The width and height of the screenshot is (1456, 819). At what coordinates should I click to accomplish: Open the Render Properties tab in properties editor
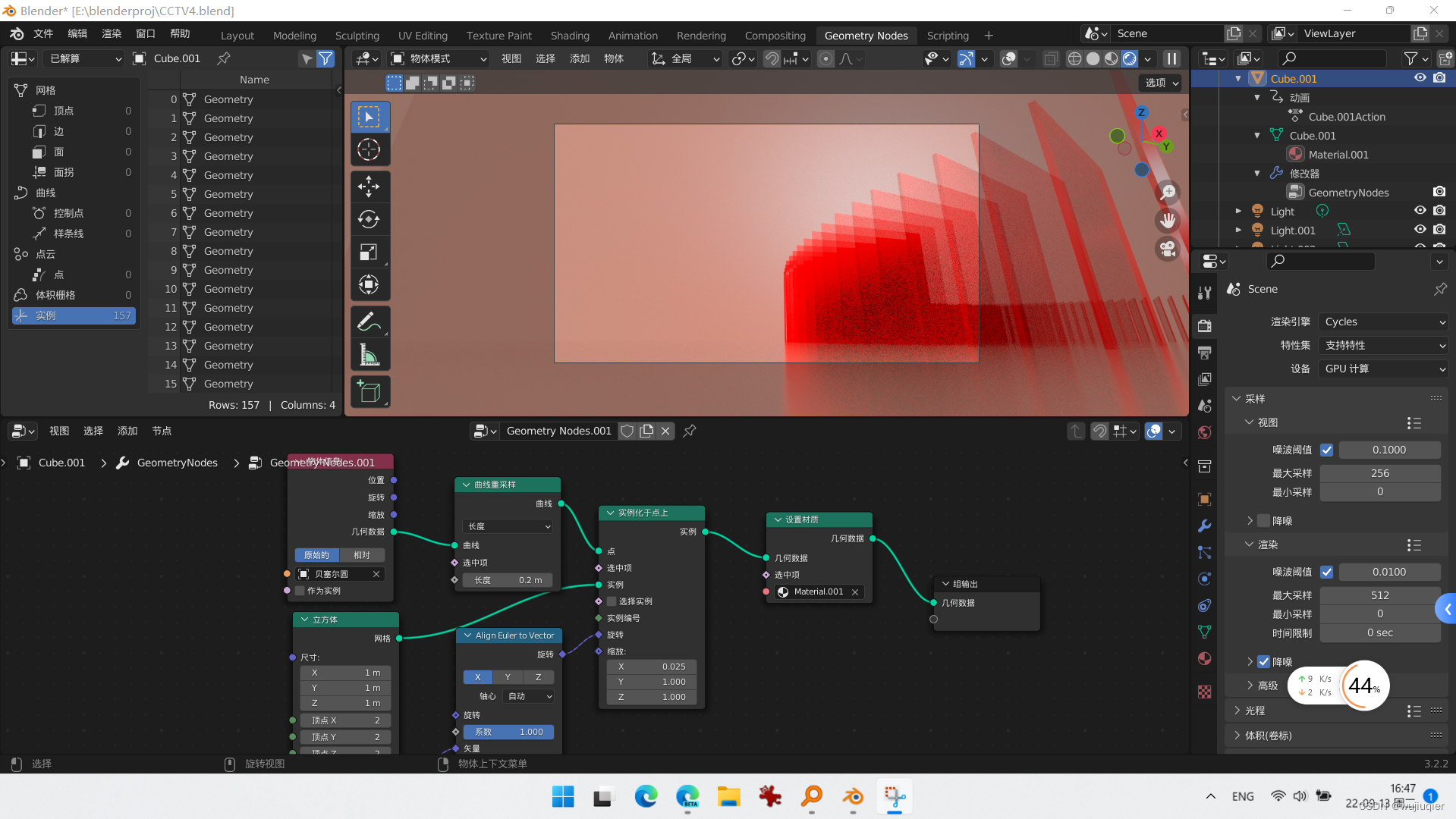(x=1205, y=326)
